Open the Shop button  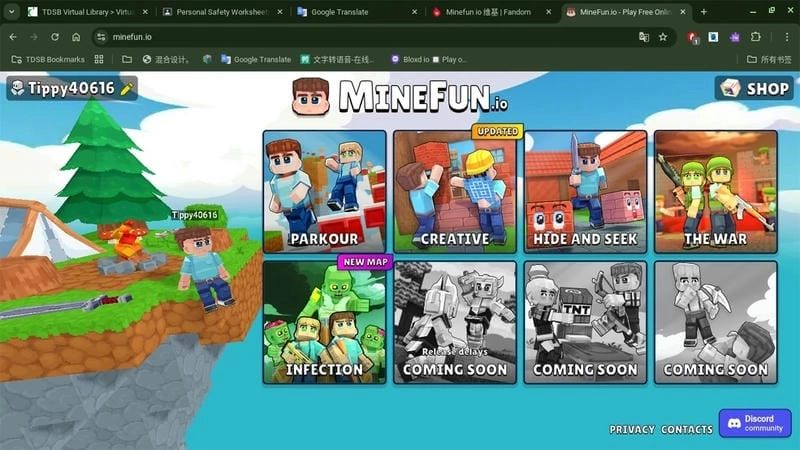754,88
